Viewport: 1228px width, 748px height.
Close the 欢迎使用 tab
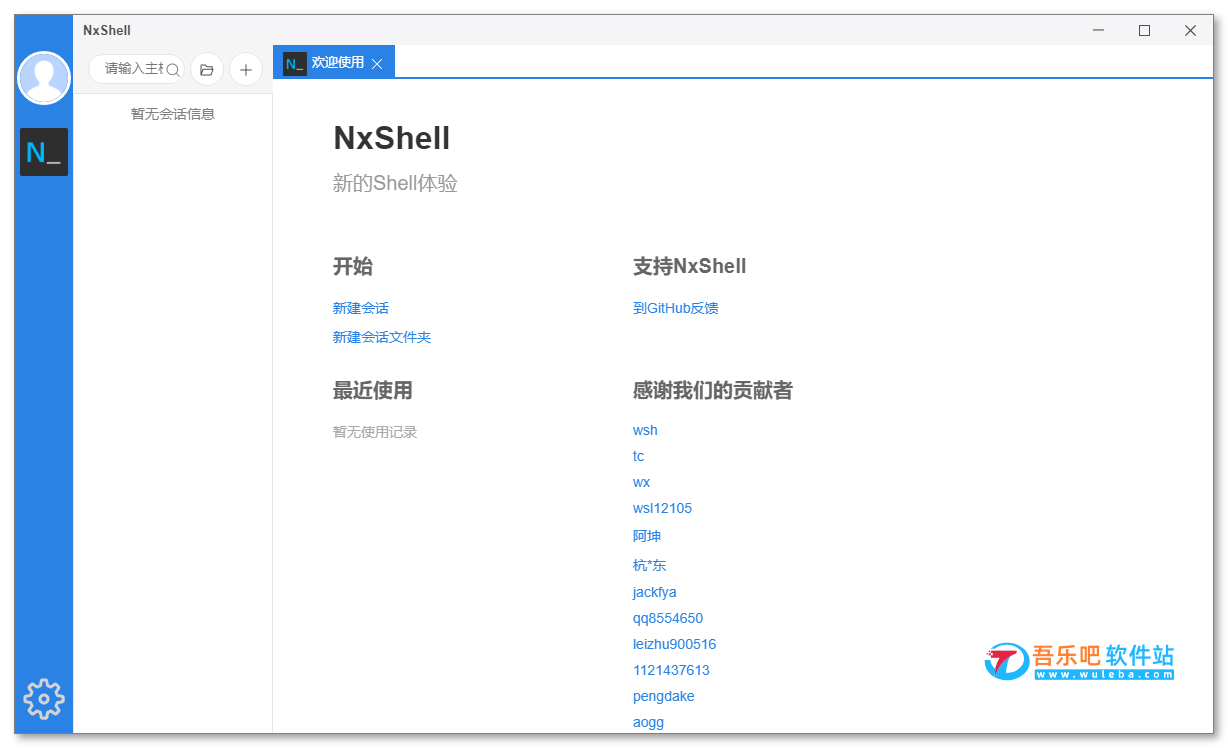[x=377, y=63]
